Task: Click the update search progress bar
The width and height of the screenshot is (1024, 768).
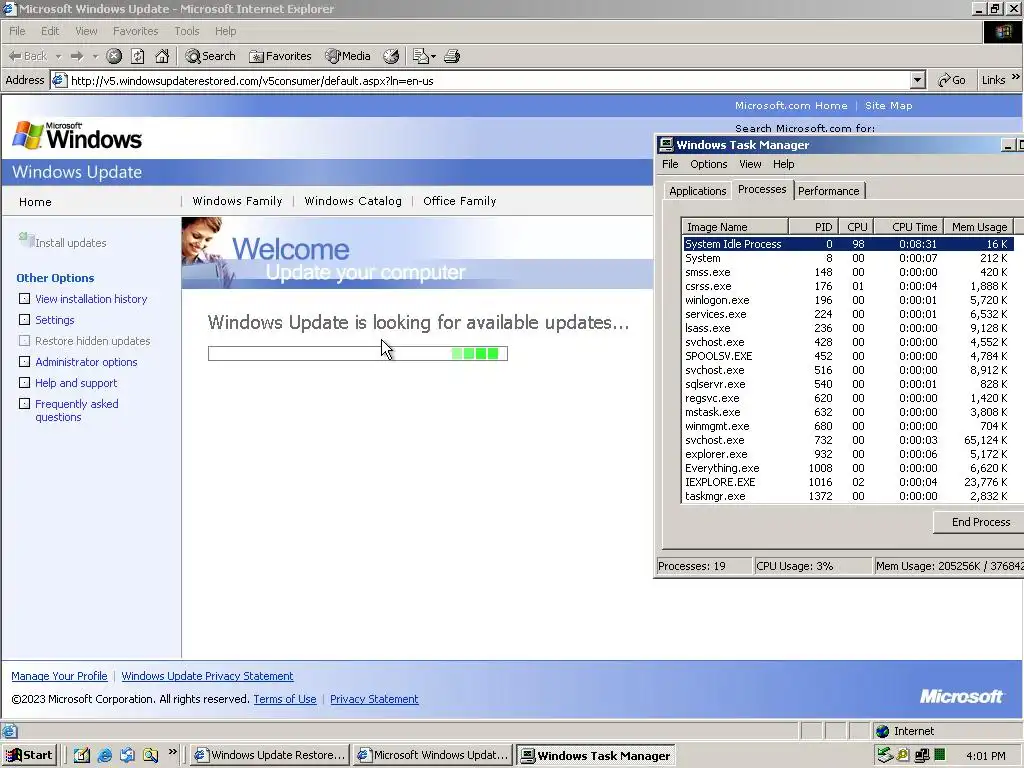Action: pos(358,353)
